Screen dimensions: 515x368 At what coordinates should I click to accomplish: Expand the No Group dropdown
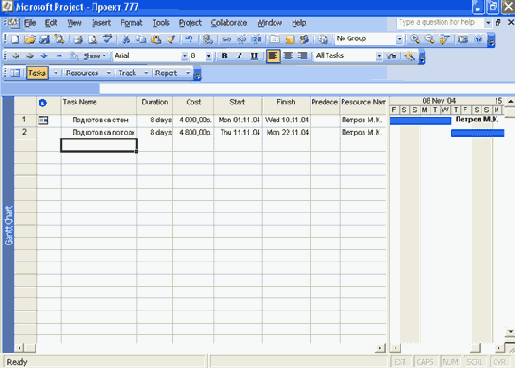(399, 39)
